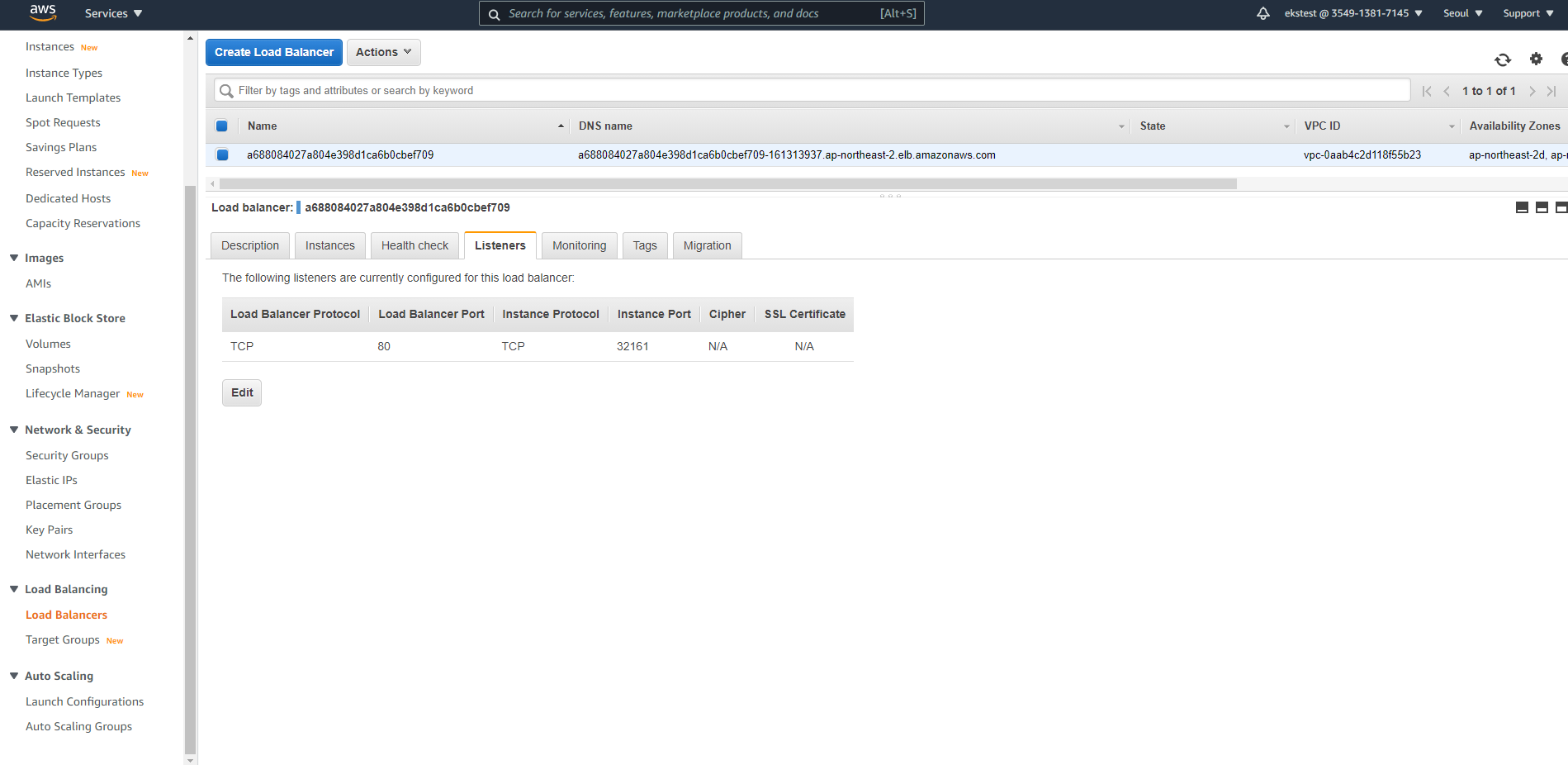Open Launch Configurations in sidebar
1568x765 pixels.
[x=84, y=701]
